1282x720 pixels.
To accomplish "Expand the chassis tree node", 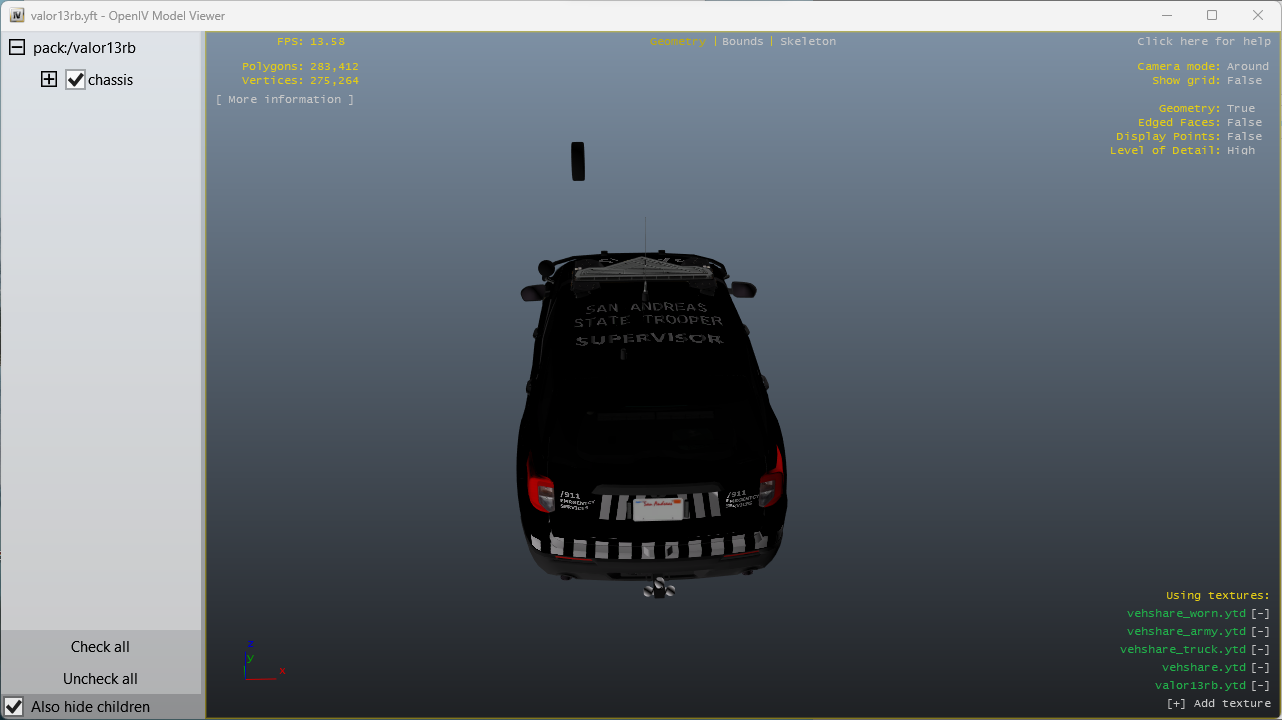I will 49,80.
